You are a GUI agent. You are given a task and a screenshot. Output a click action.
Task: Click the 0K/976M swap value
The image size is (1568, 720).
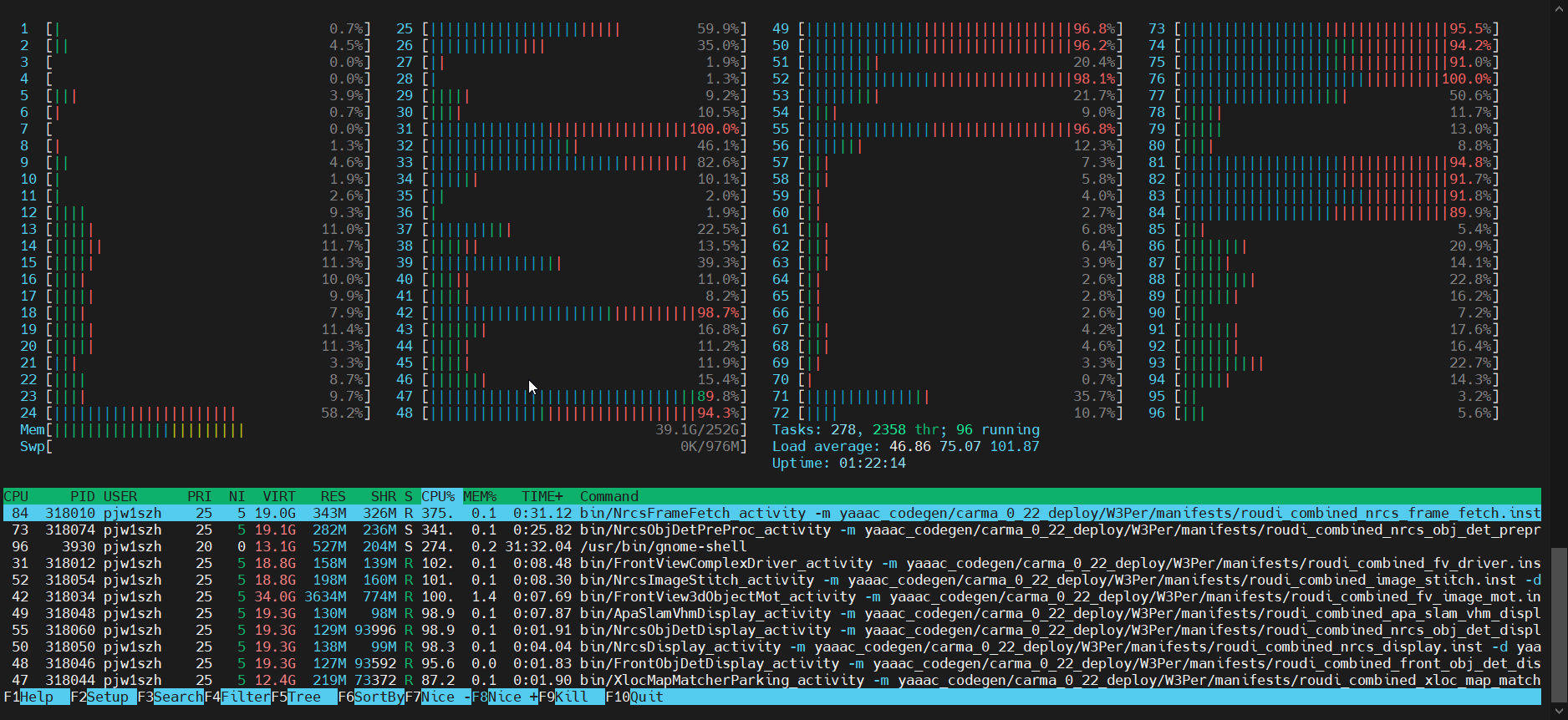[710, 446]
